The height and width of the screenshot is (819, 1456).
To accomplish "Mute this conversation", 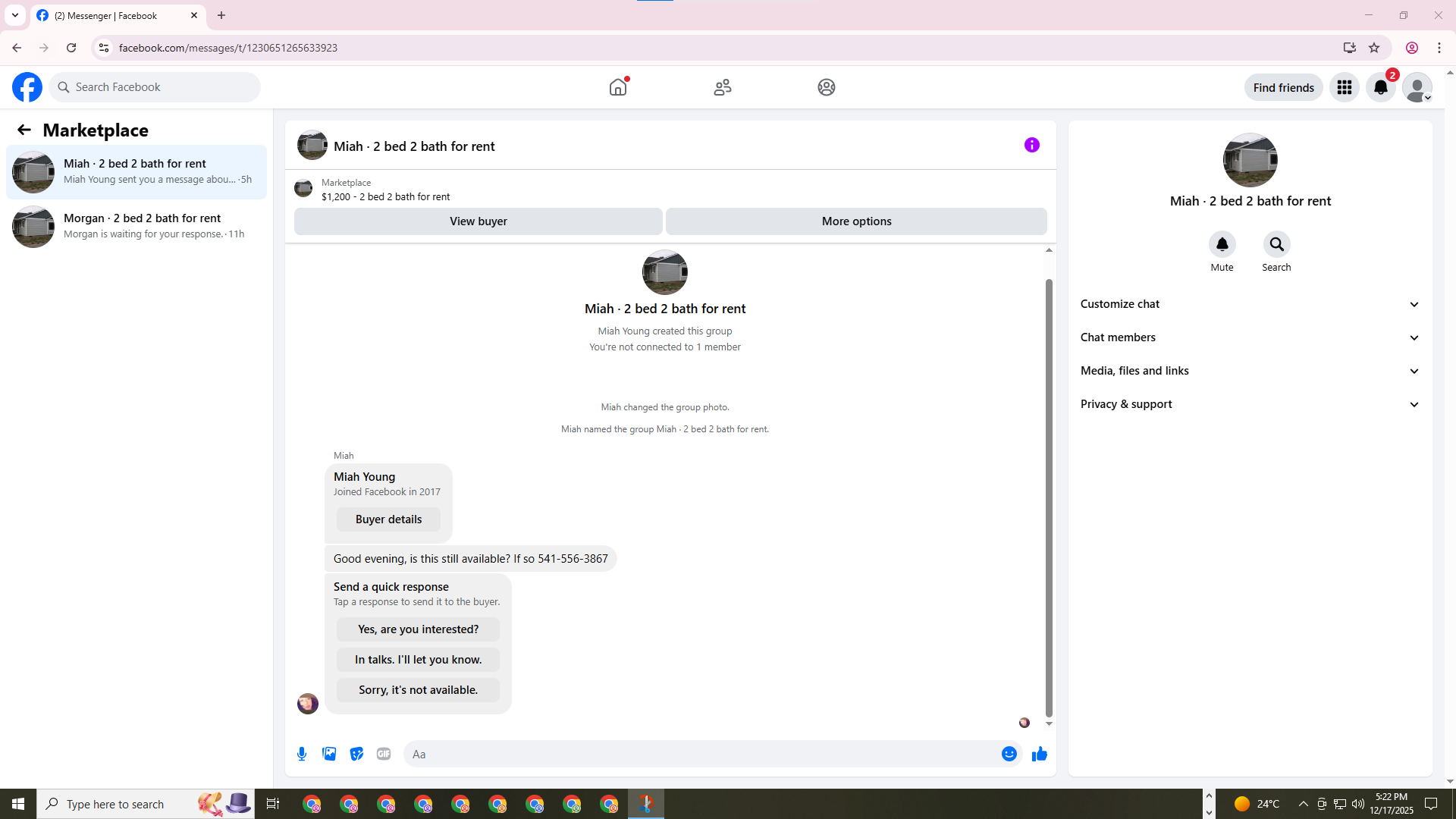I will (x=1222, y=245).
